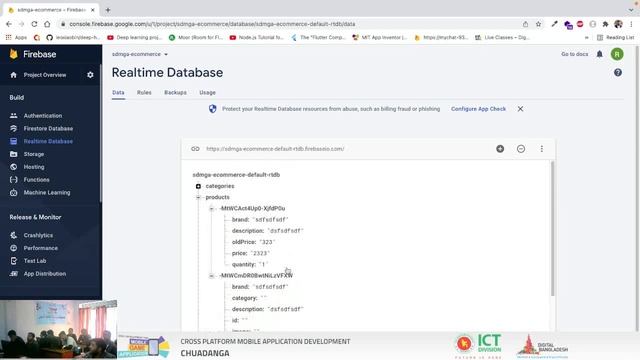This screenshot has width=640, height=360.
Task: Open Chrome extensions puzzle icon
Action: click(x=605, y=24)
